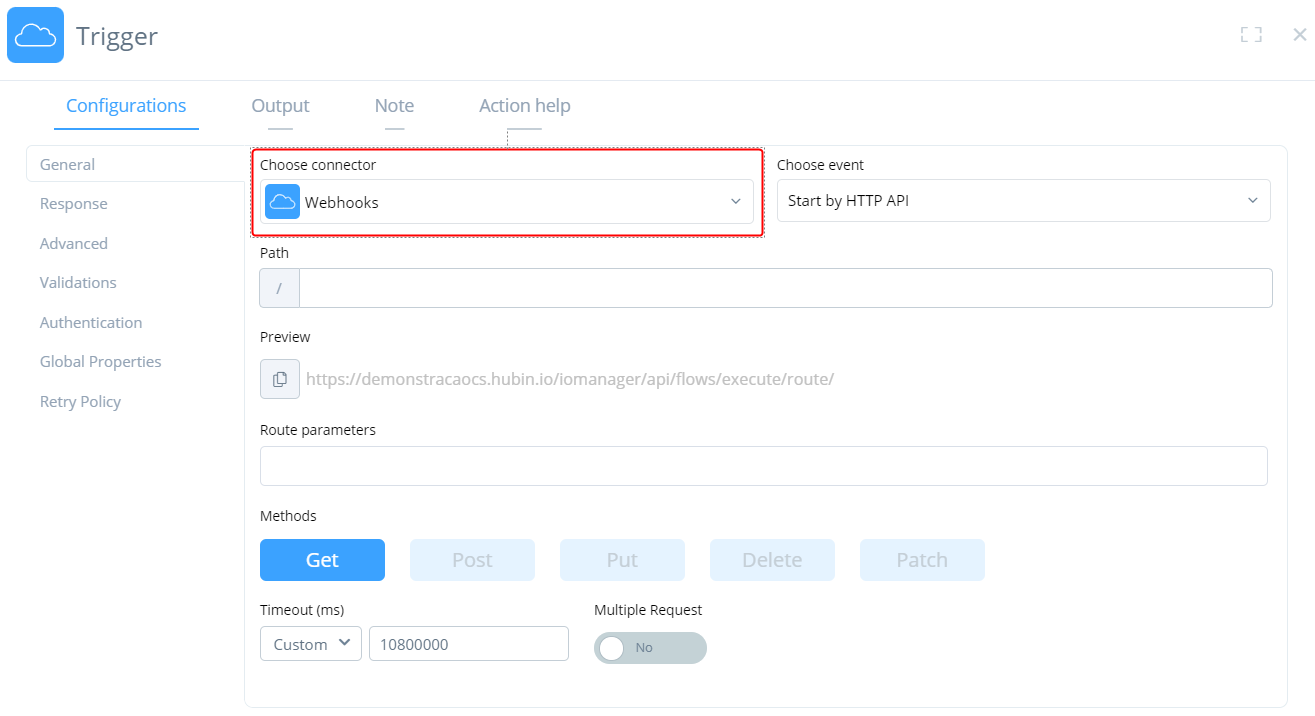Adjust the Timeout milliseconds value
This screenshot has height=716, width=1315.
pyautogui.click(x=468, y=643)
